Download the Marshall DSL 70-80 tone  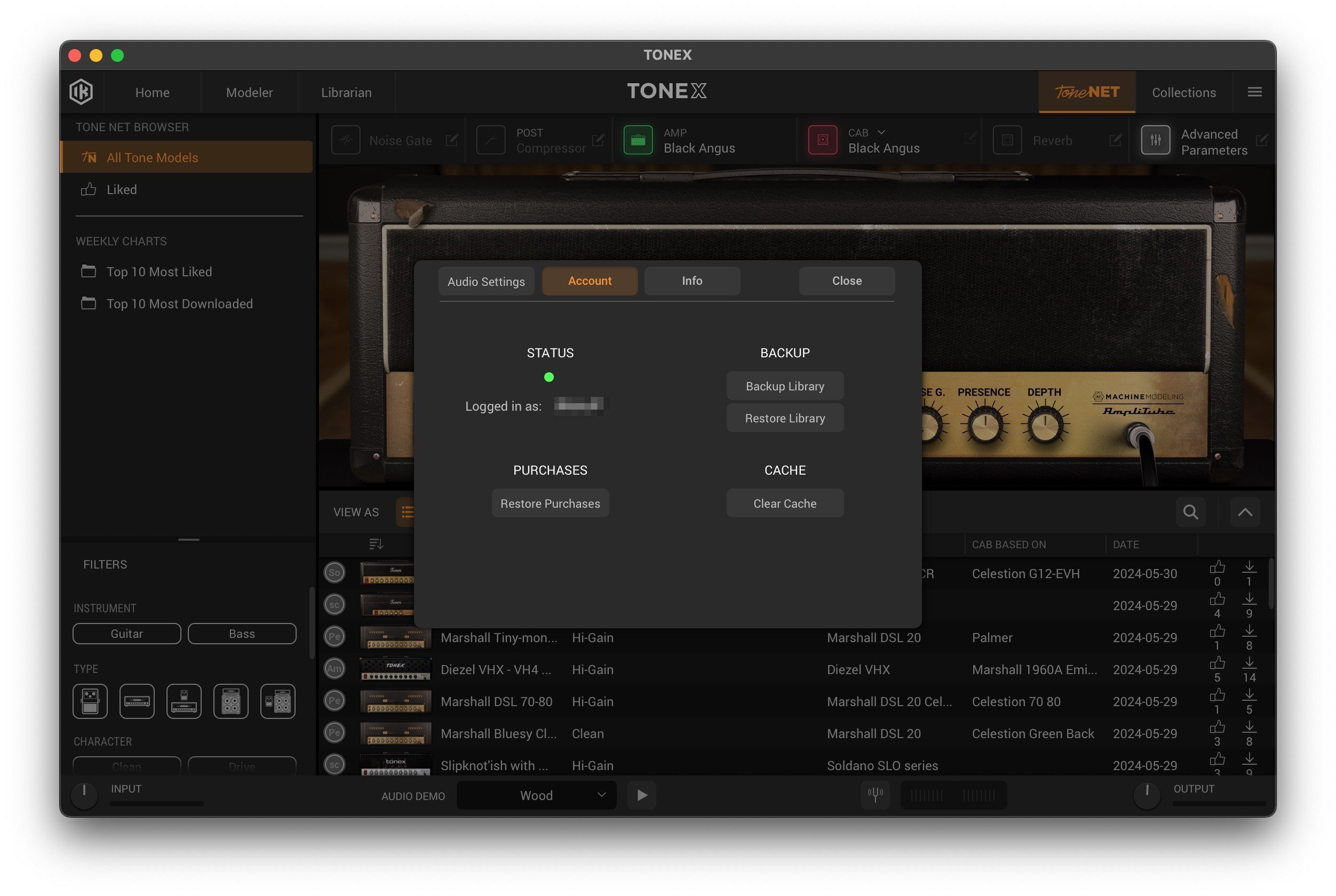point(1249,695)
